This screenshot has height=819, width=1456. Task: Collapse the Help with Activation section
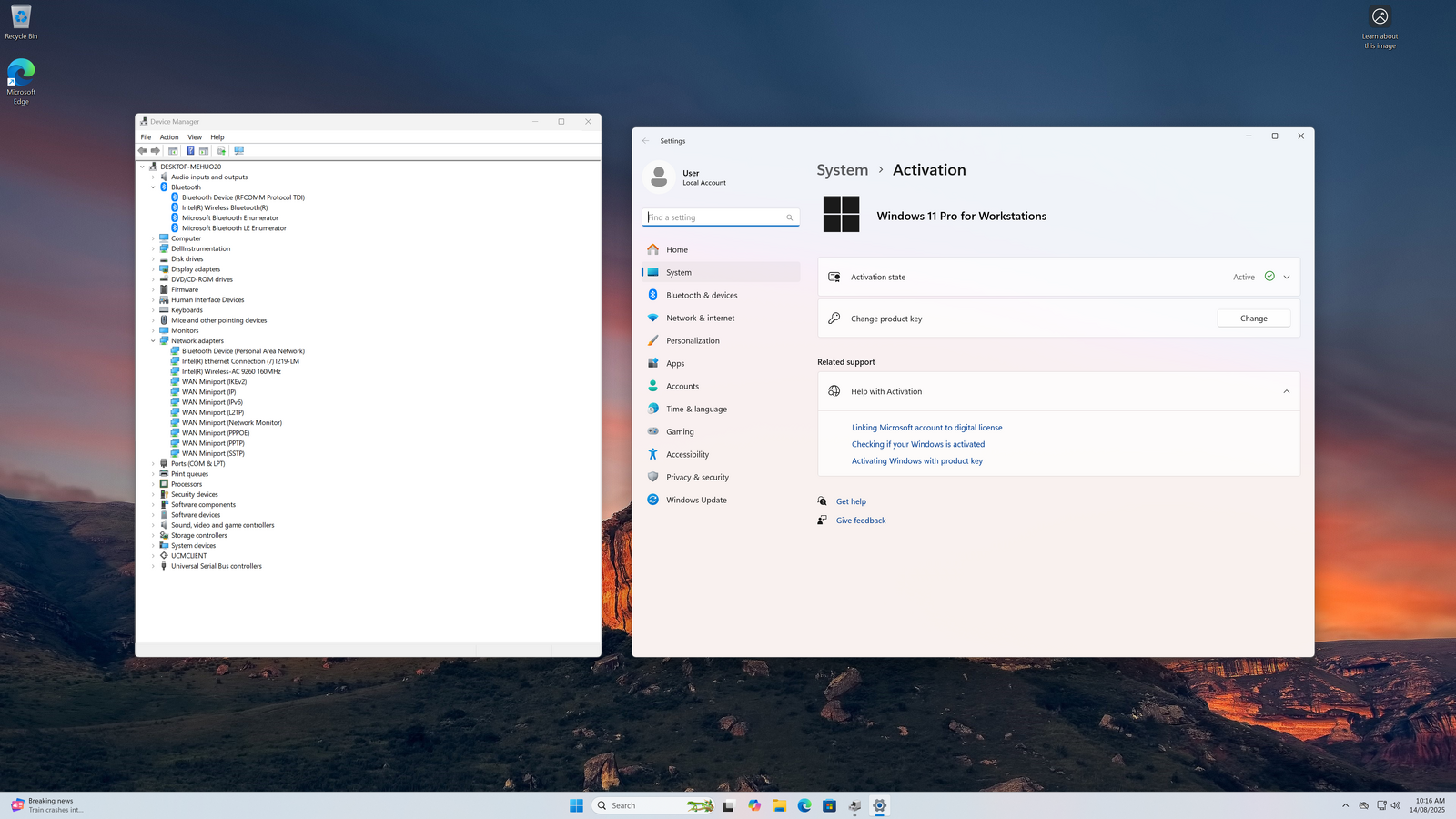[x=1287, y=392]
